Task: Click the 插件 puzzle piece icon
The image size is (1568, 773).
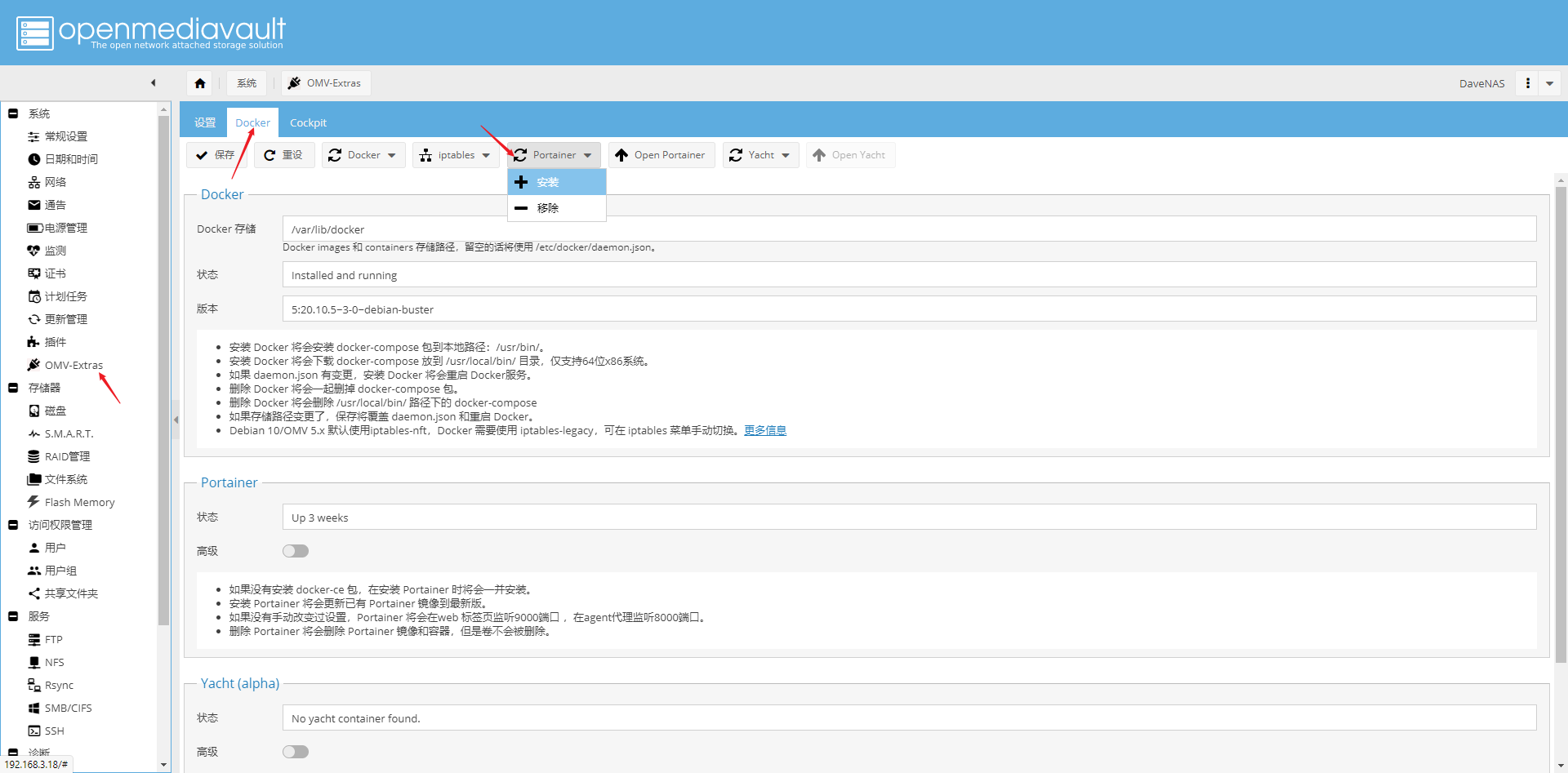Action: (x=34, y=342)
